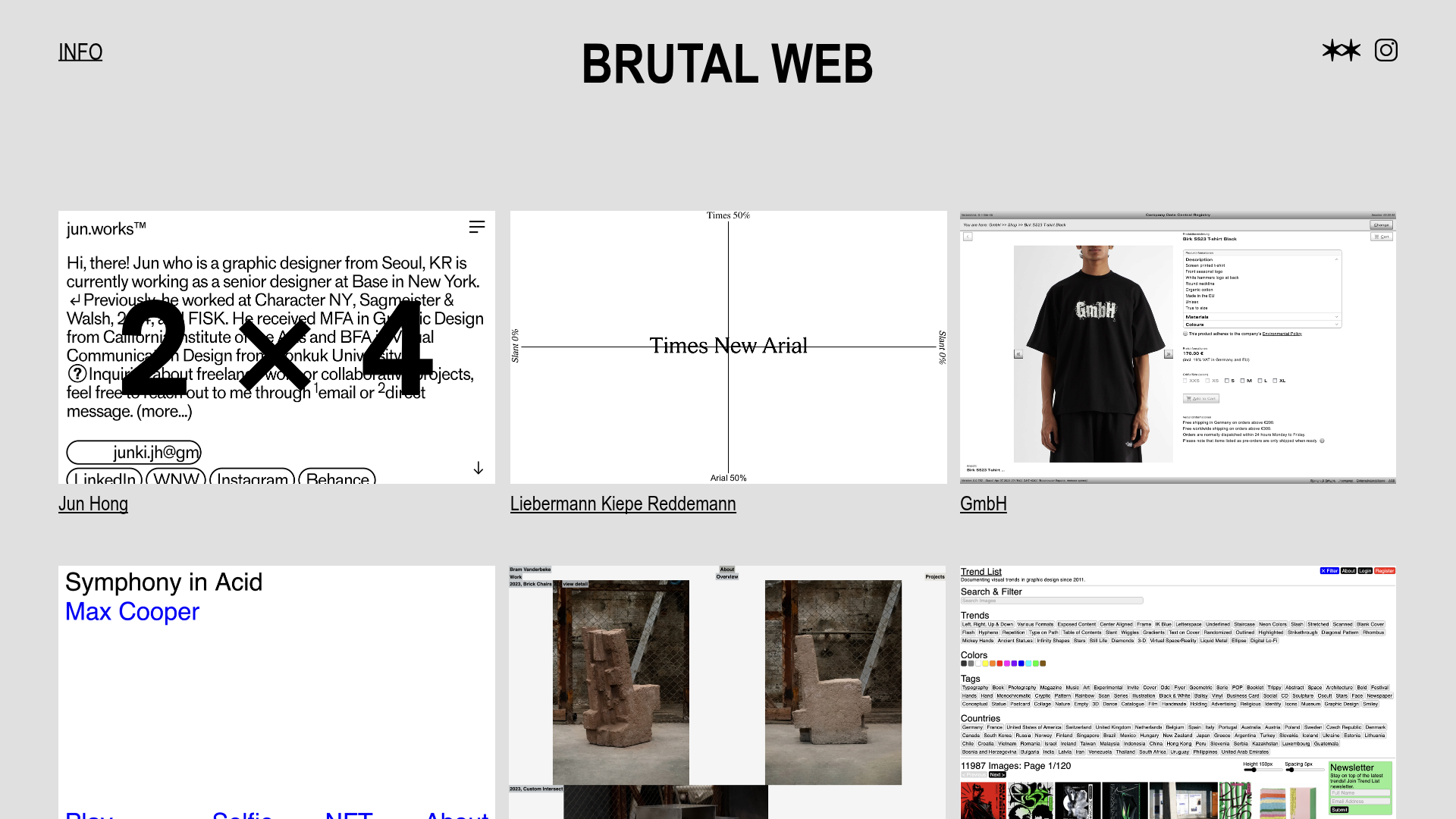This screenshot has width=1456, height=819.
Task: Open the Liebermann Kiepe Reddemann caption link
Action: click(x=623, y=504)
